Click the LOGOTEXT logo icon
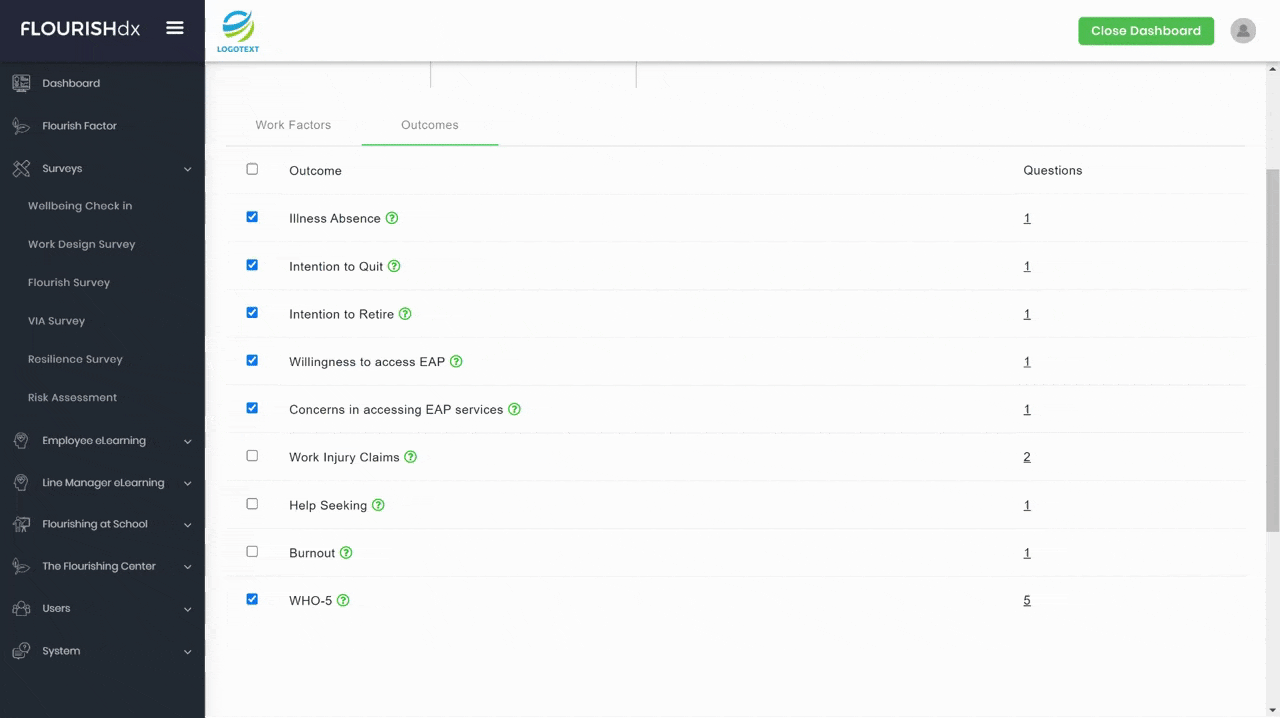1280x718 pixels. click(237, 30)
